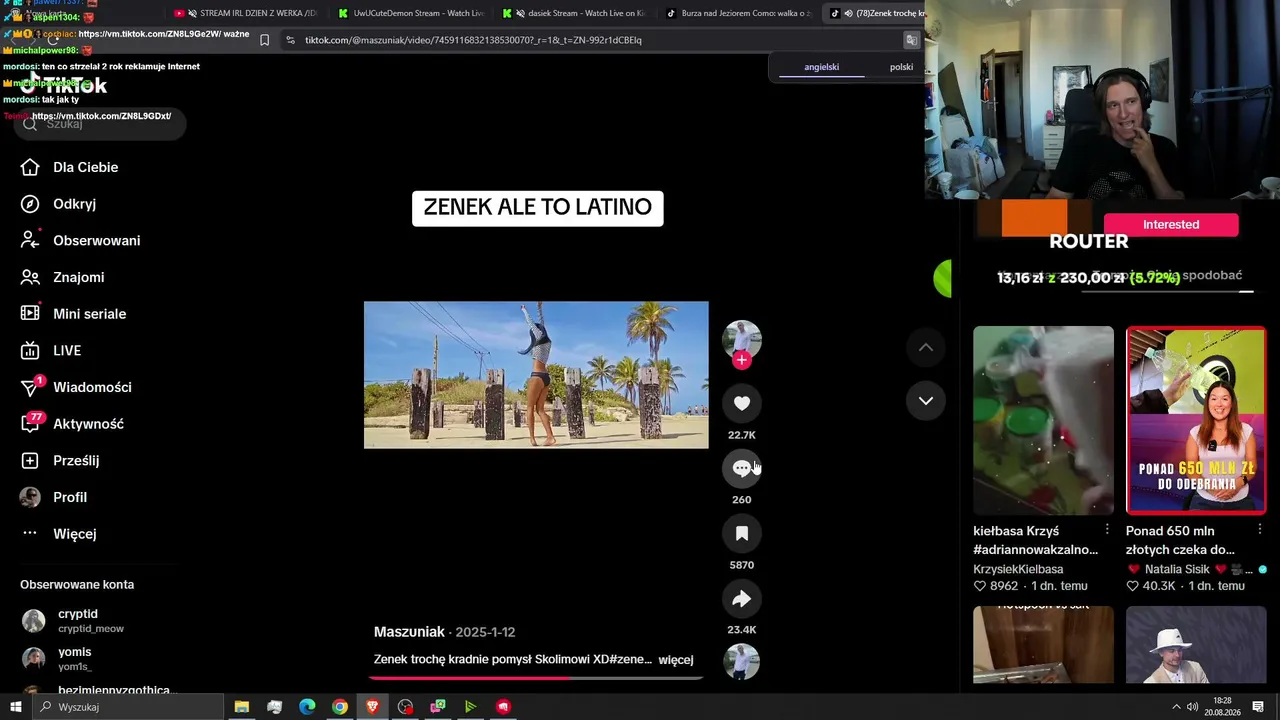Screen dimensions: 1280x720
Task: Follow the creator using the red plus
Action: point(742,360)
